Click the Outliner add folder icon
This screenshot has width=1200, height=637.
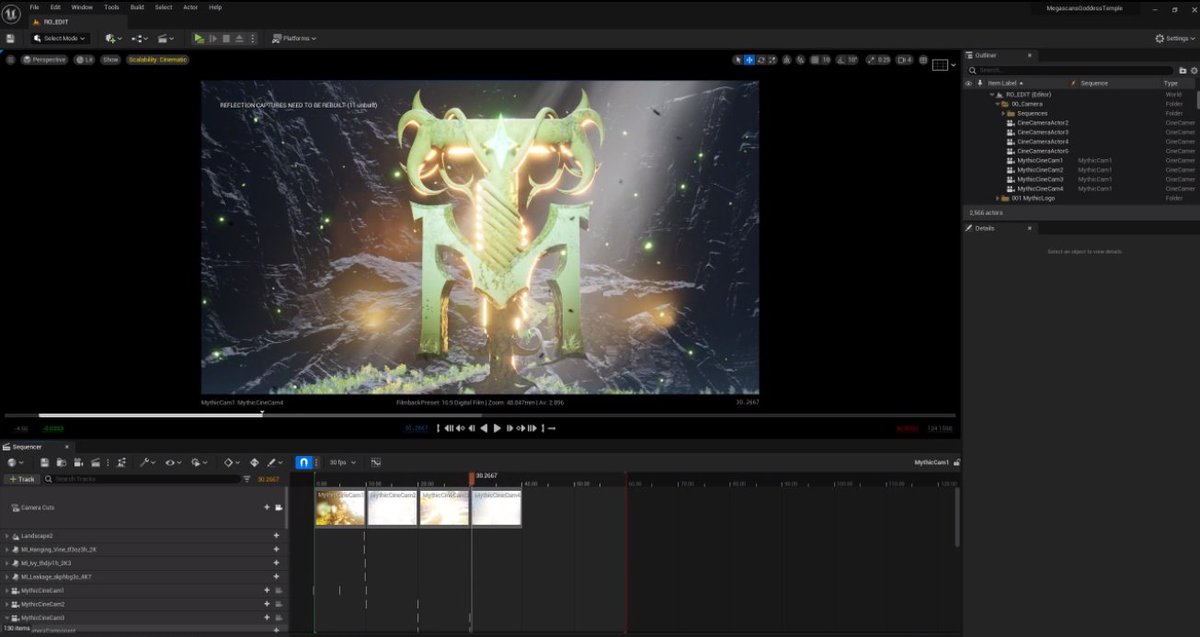[x=1183, y=70]
